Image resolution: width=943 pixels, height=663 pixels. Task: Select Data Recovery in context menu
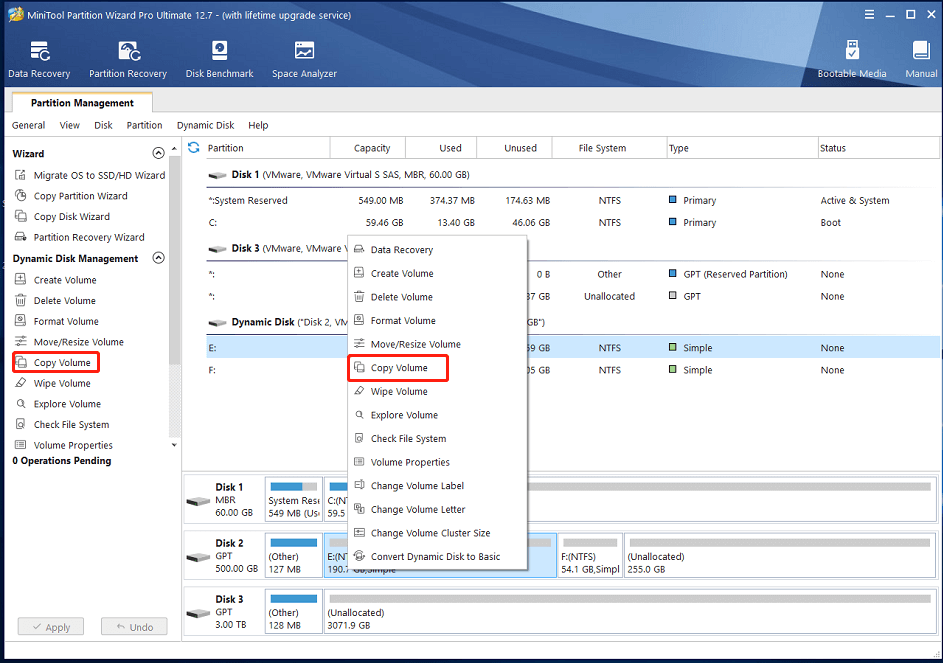tap(437, 250)
